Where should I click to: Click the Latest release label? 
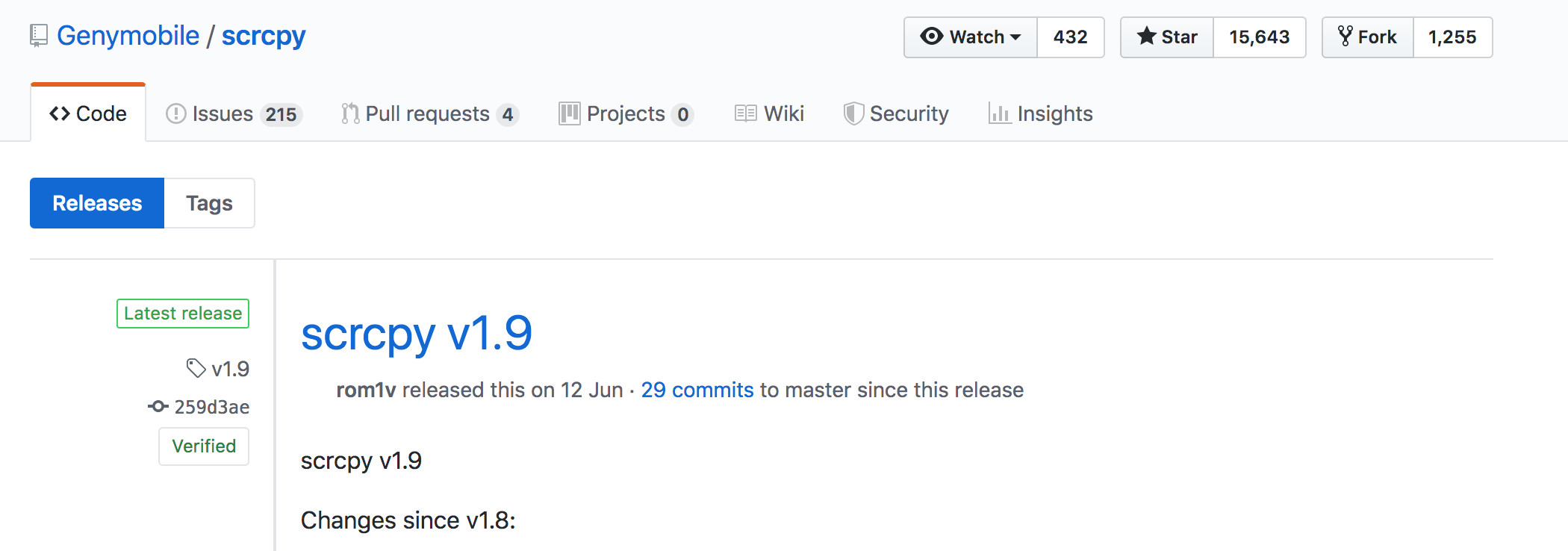(x=183, y=314)
